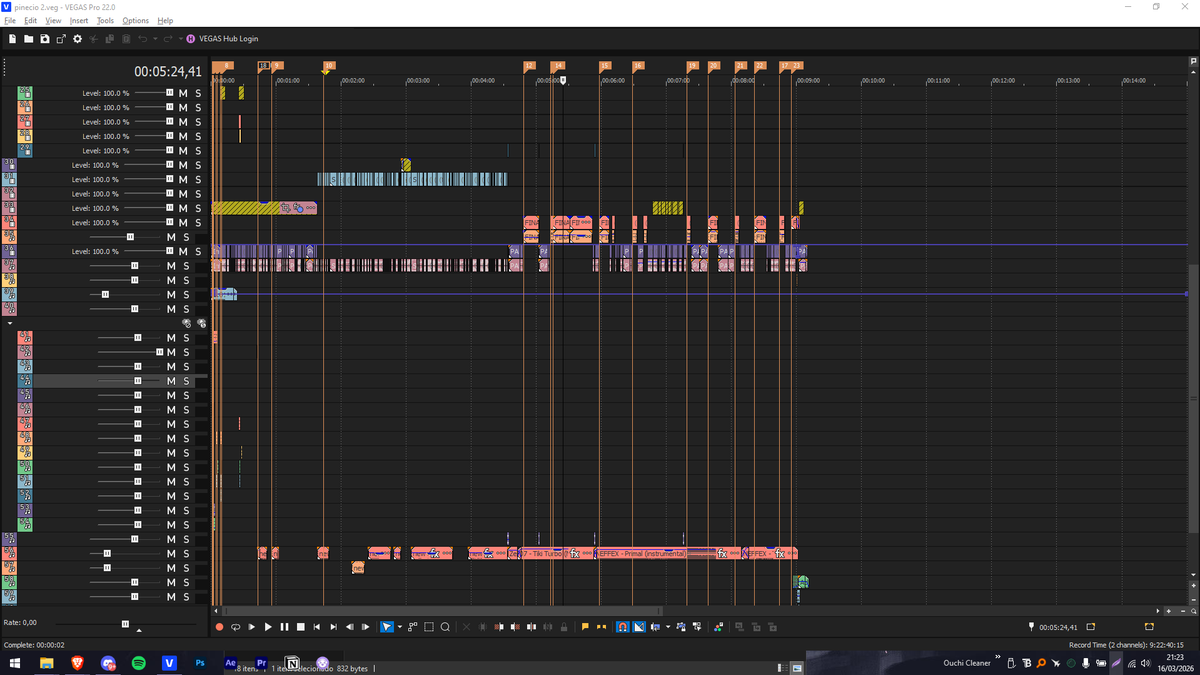Open Project Properties with the gear icon

point(77,39)
